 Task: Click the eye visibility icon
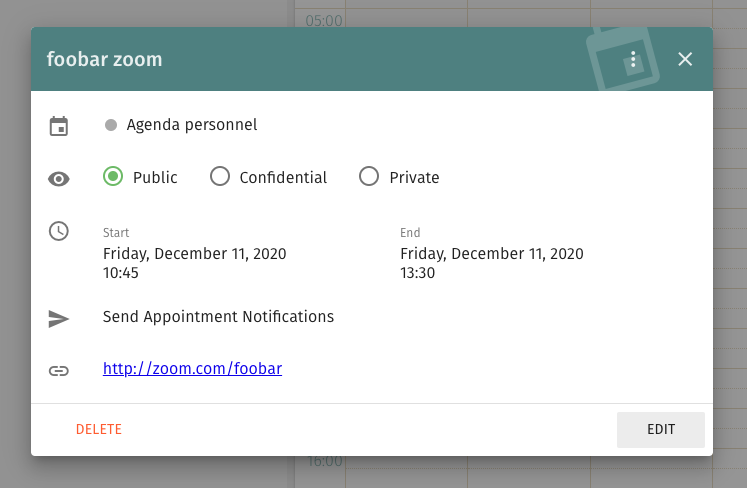[59, 179]
